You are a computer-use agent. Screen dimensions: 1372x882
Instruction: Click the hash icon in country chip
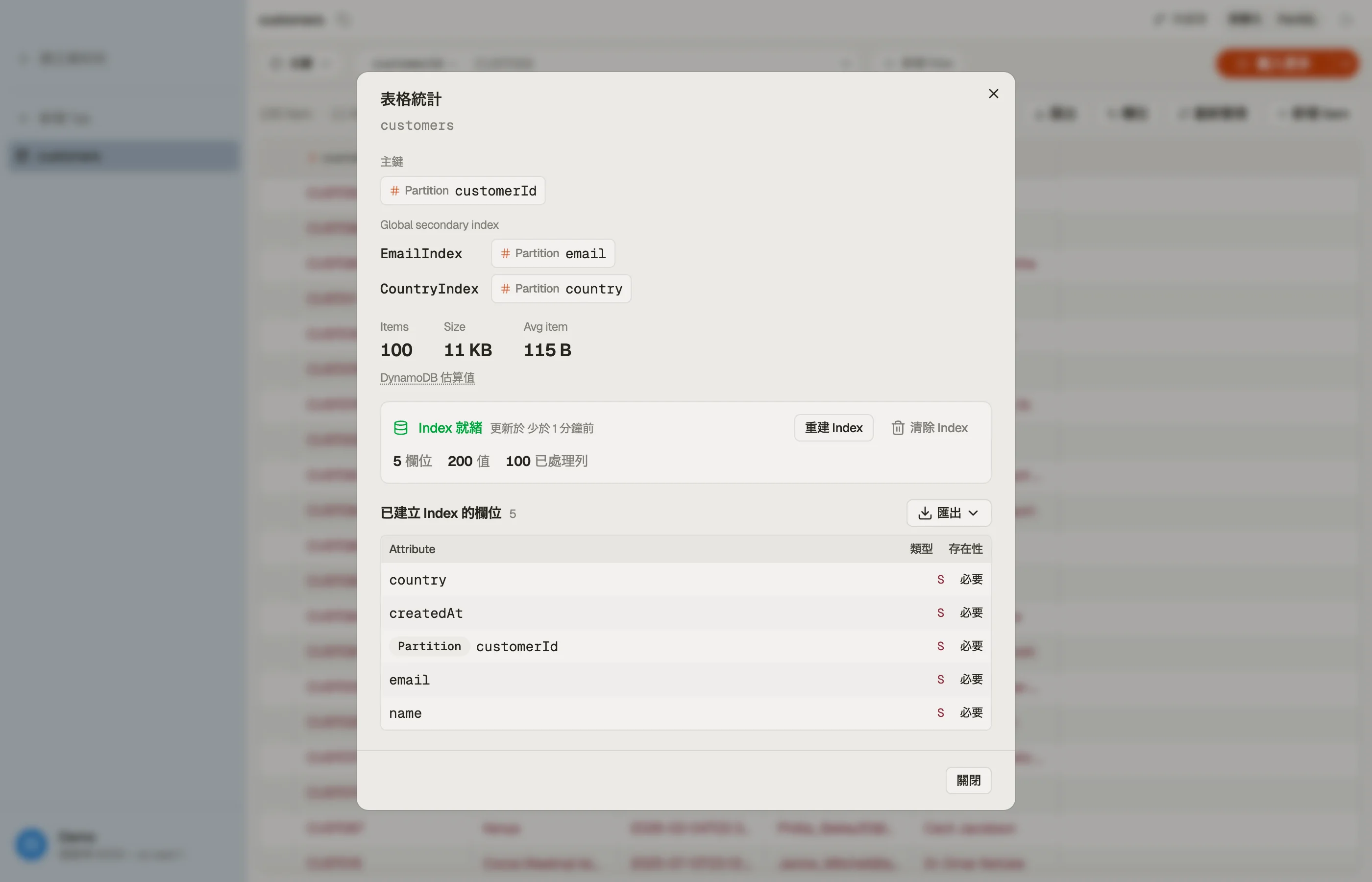click(x=505, y=289)
